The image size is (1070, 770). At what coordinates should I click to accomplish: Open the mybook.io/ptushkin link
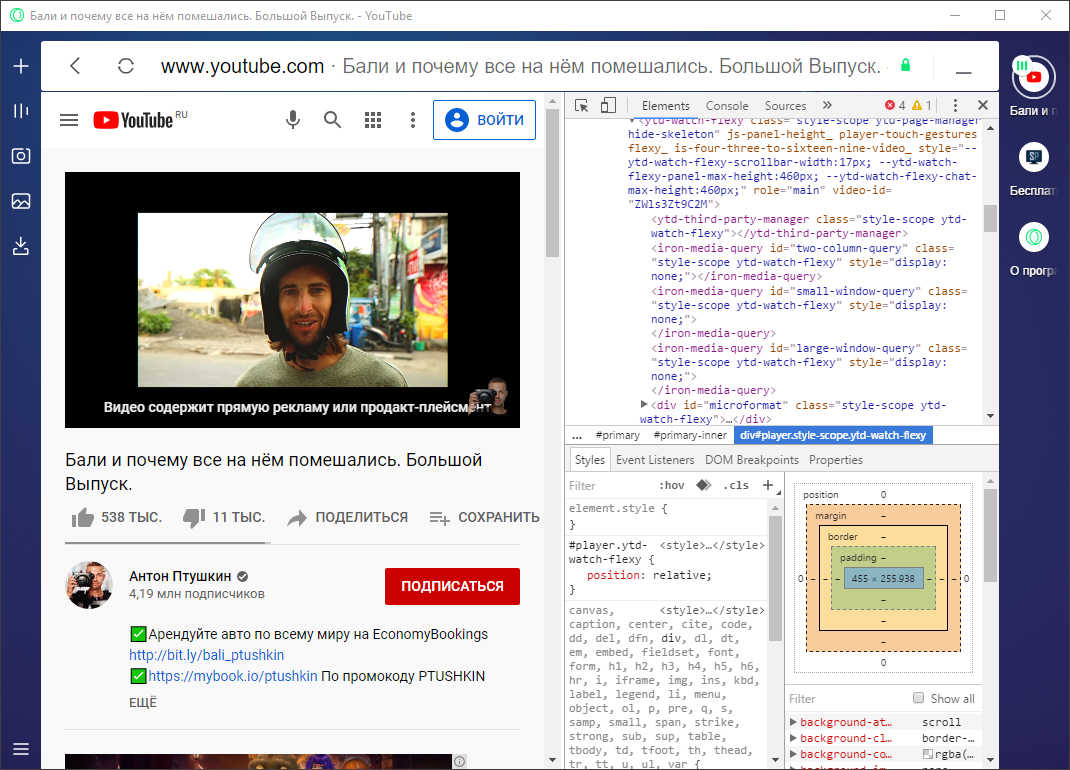[233, 676]
